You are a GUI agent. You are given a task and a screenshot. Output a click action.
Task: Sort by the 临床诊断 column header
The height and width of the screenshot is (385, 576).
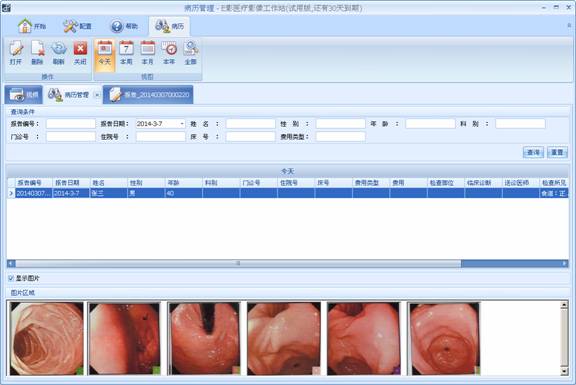coord(483,183)
